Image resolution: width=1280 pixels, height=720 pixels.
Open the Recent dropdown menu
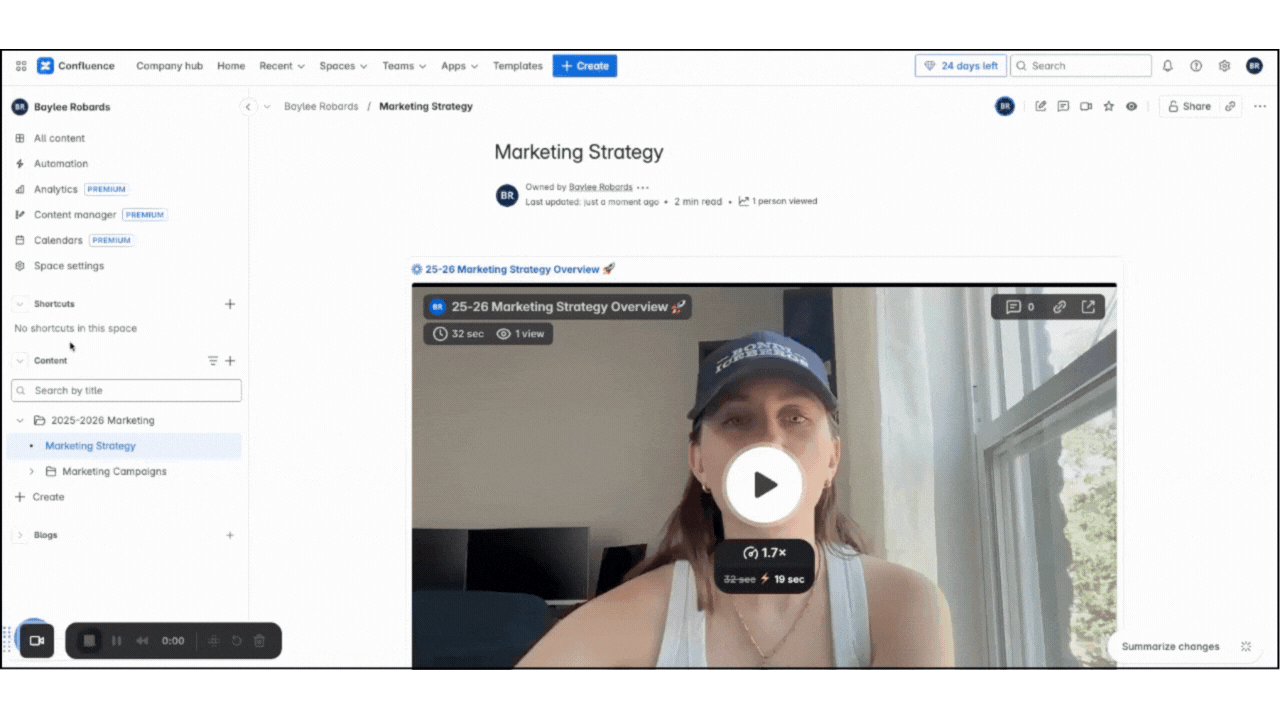pos(281,66)
